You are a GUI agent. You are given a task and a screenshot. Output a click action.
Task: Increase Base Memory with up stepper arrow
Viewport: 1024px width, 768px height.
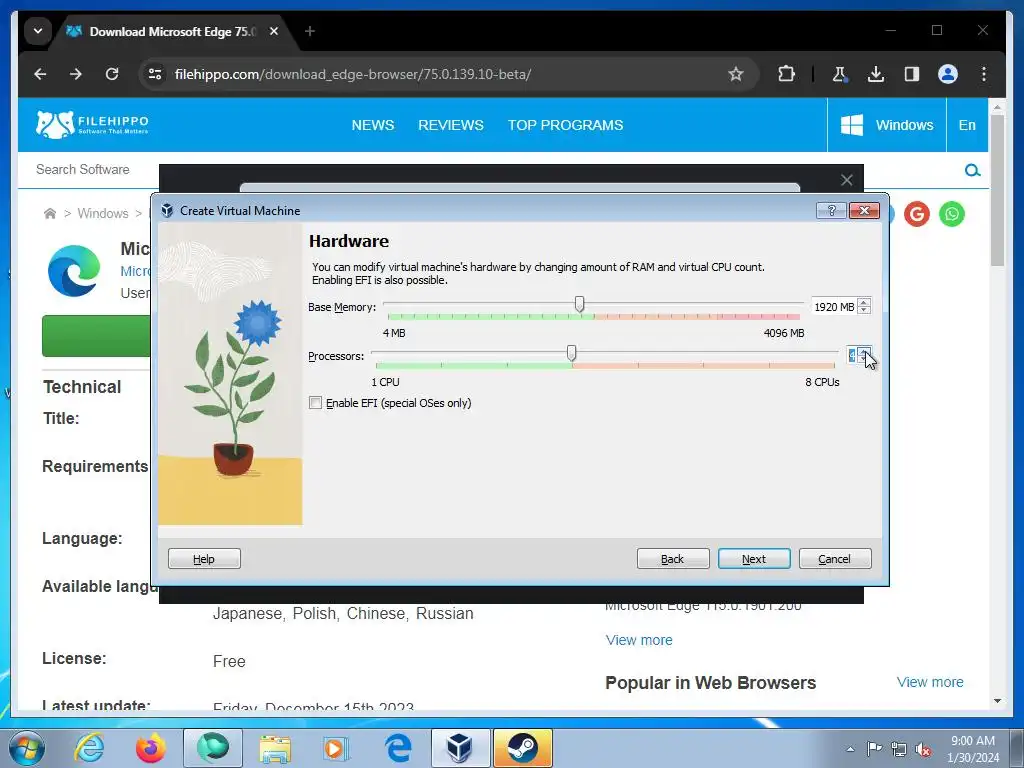(864, 302)
